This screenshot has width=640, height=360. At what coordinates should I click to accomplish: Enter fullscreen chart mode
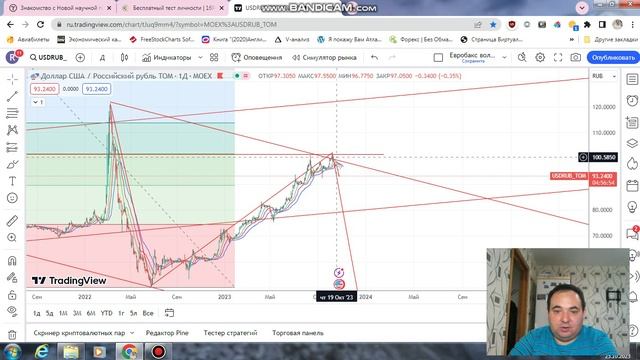click(x=558, y=58)
